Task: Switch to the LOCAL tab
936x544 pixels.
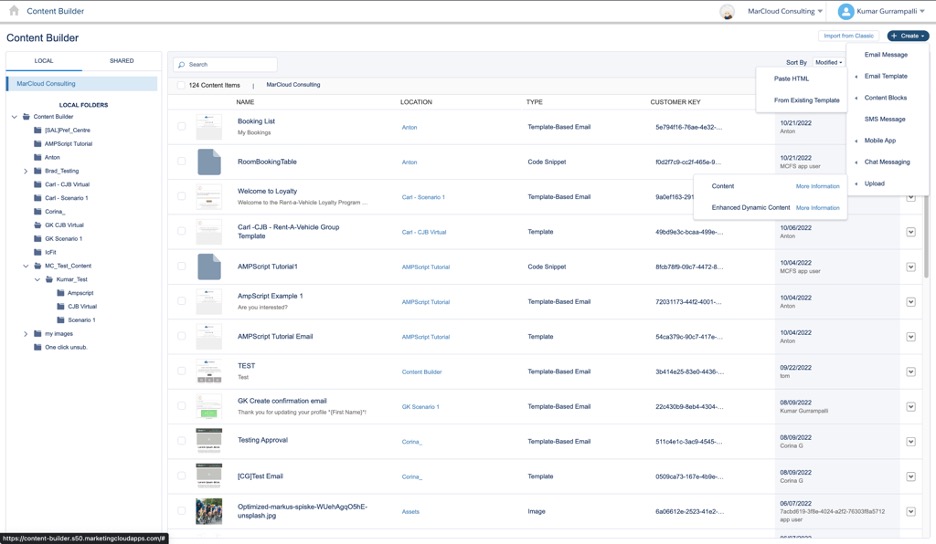Action: coord(44,61)
